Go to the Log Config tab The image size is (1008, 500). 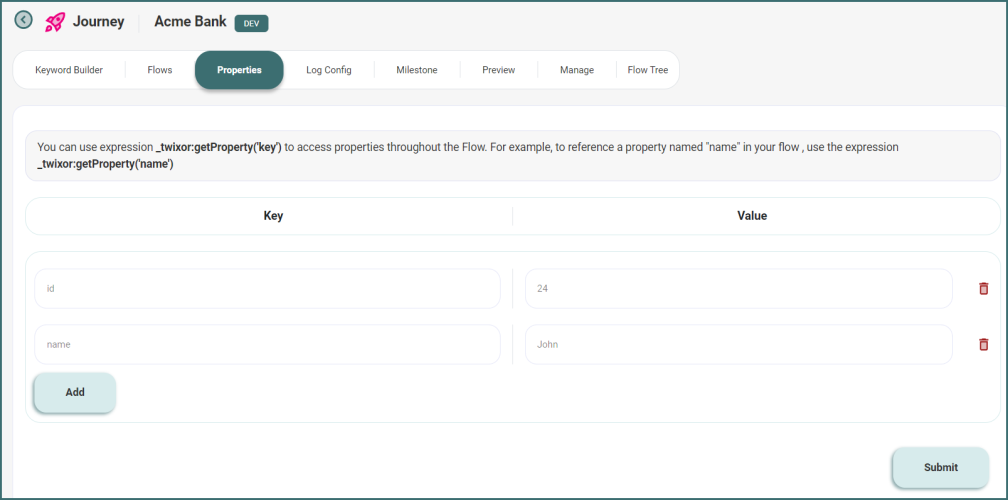pos(329,70)
